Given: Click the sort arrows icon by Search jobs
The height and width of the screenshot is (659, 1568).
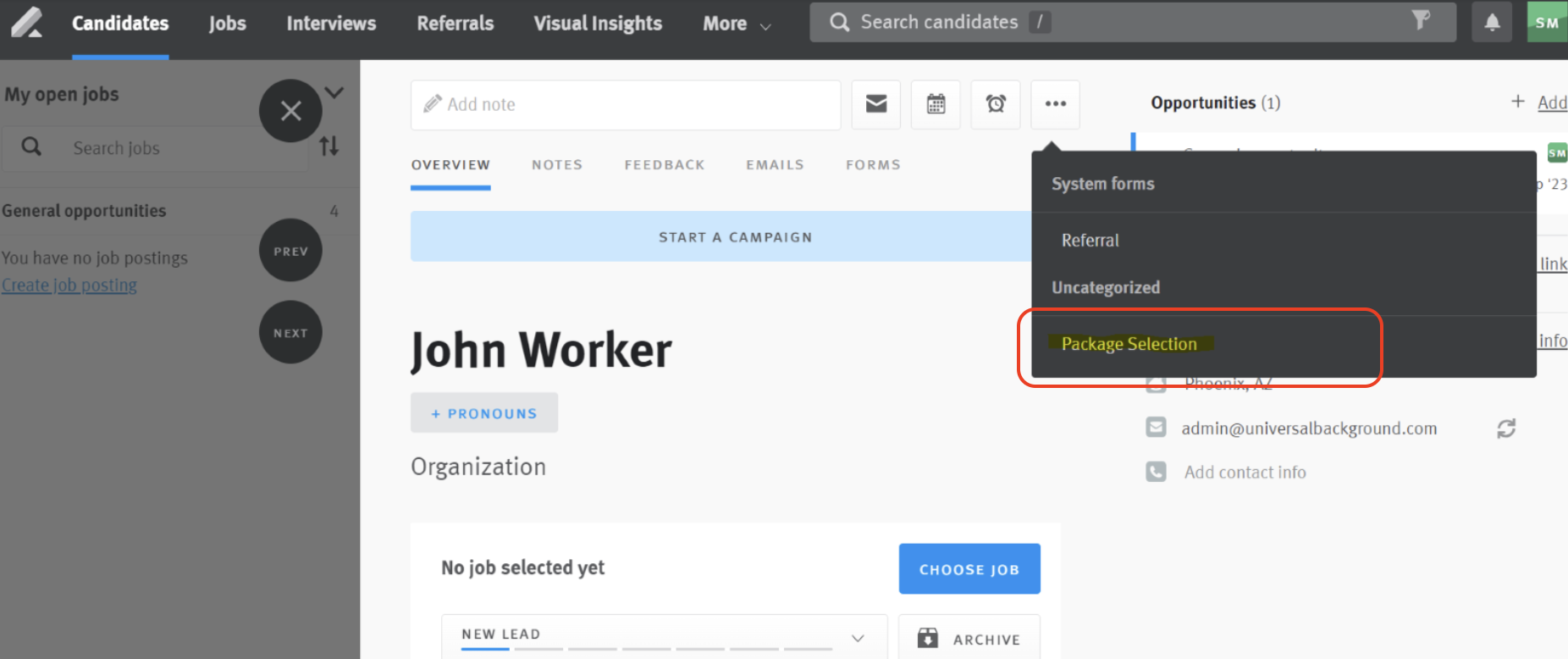Looking at the screenshot, I should [329, 147].
